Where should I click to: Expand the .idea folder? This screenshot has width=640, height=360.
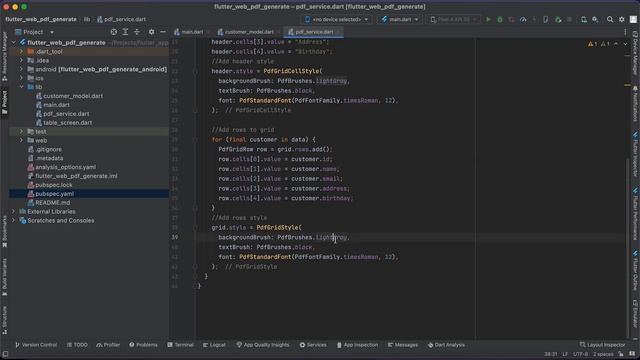click(21, 60)
